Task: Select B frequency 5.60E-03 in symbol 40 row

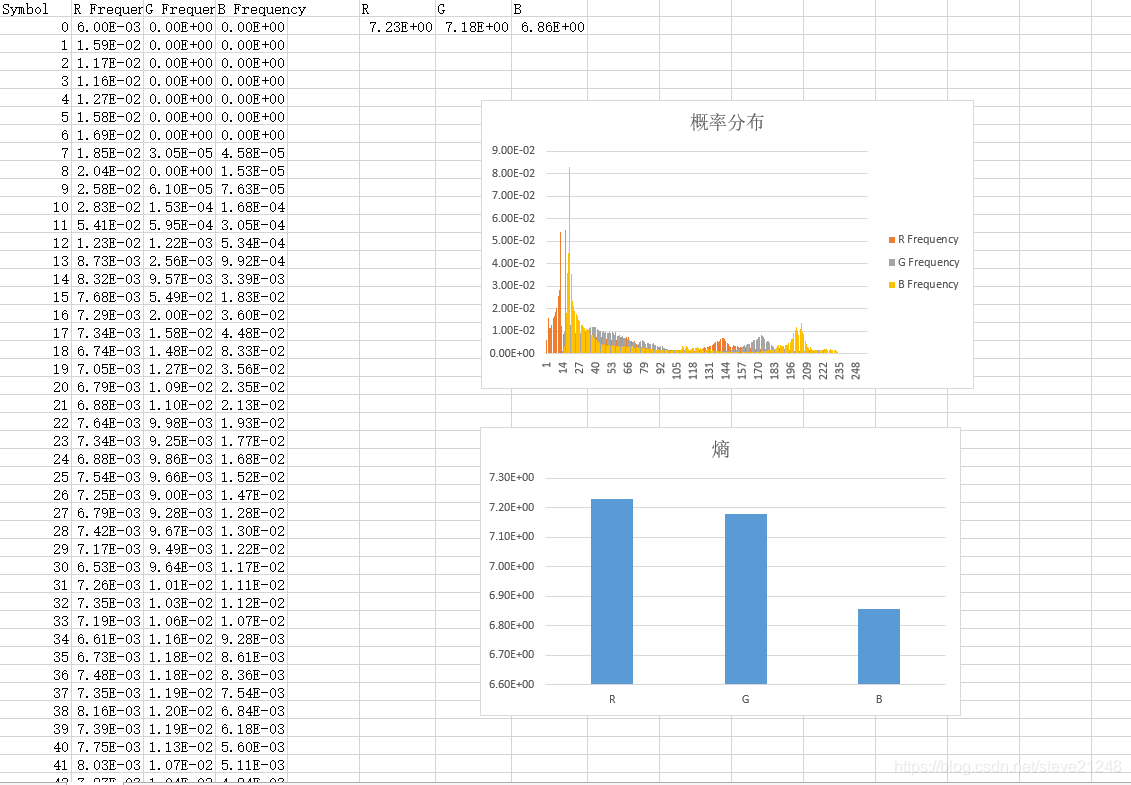Action: tap(252, 747)
